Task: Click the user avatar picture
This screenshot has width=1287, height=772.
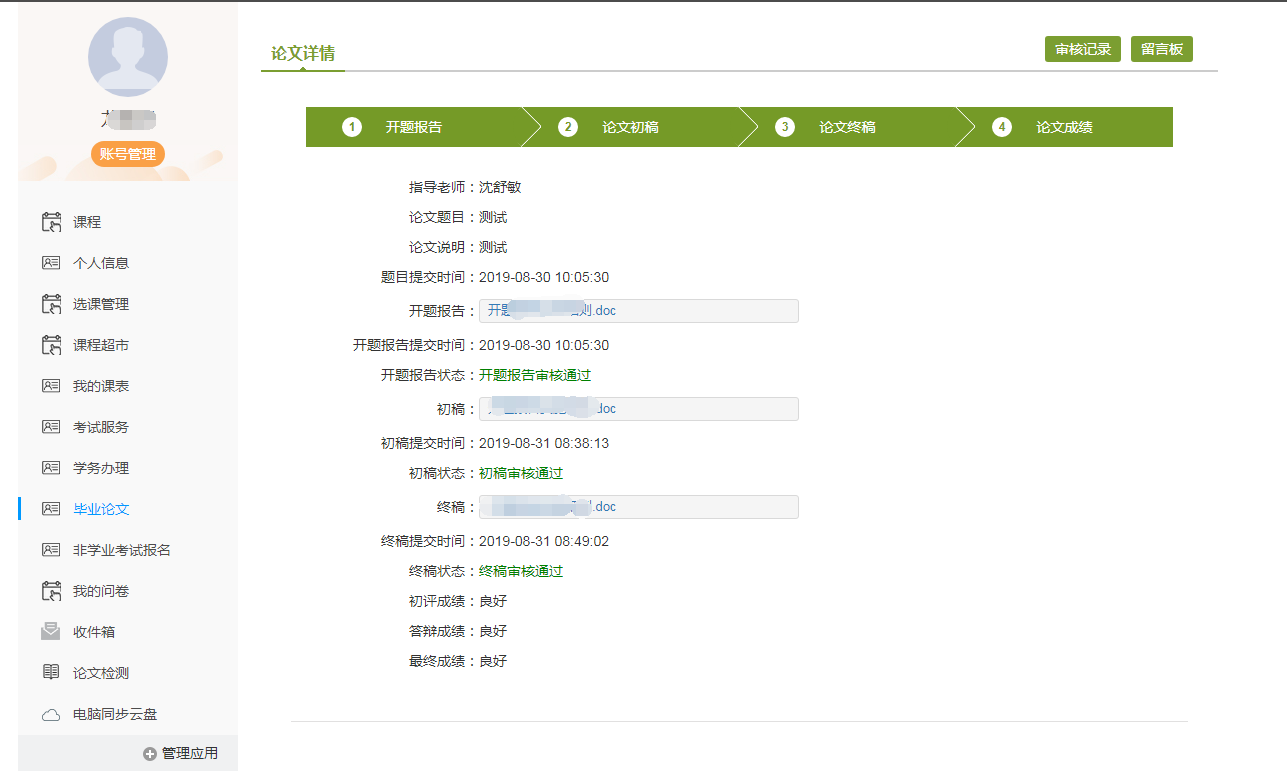Action: pos(128,57)
